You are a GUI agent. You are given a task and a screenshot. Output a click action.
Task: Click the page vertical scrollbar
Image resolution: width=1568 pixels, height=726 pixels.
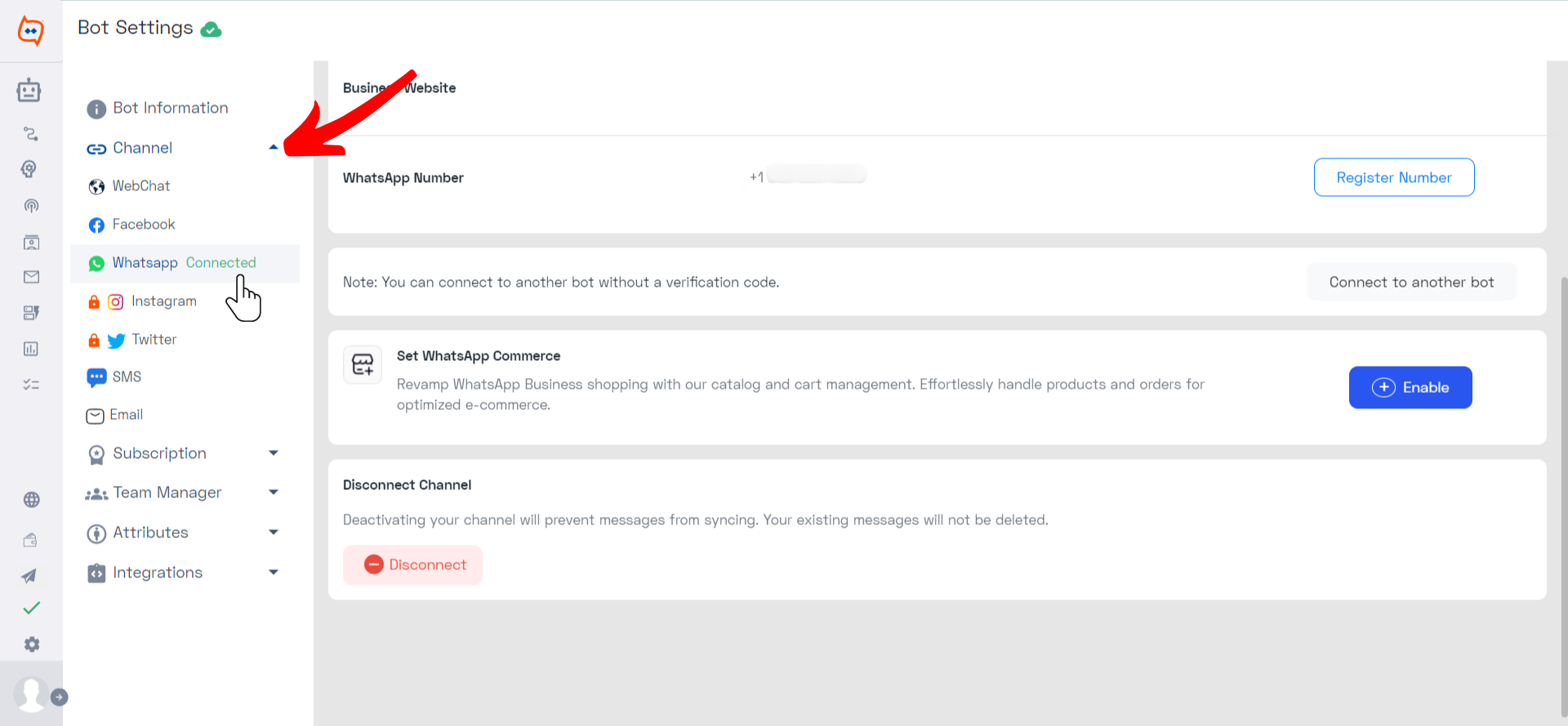[1564, 498]
